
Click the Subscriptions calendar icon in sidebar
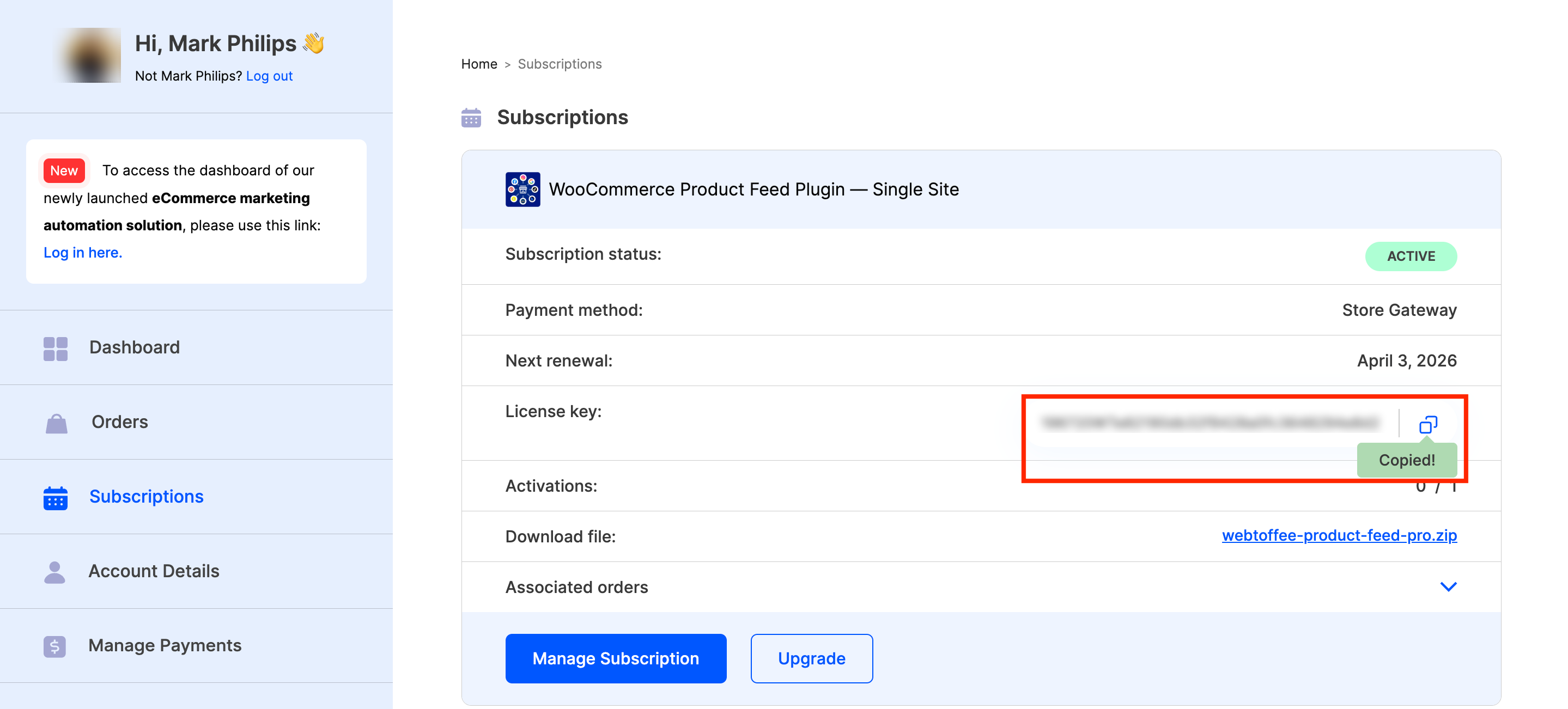[56, 498]
